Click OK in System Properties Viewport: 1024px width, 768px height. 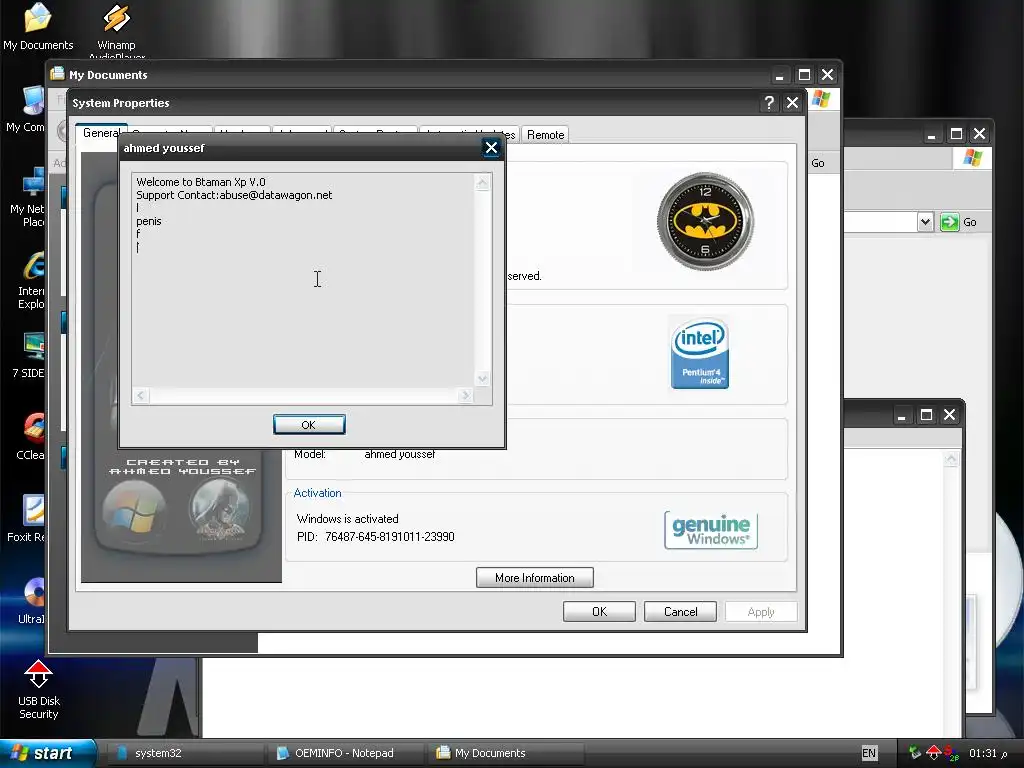coord(599,611)
